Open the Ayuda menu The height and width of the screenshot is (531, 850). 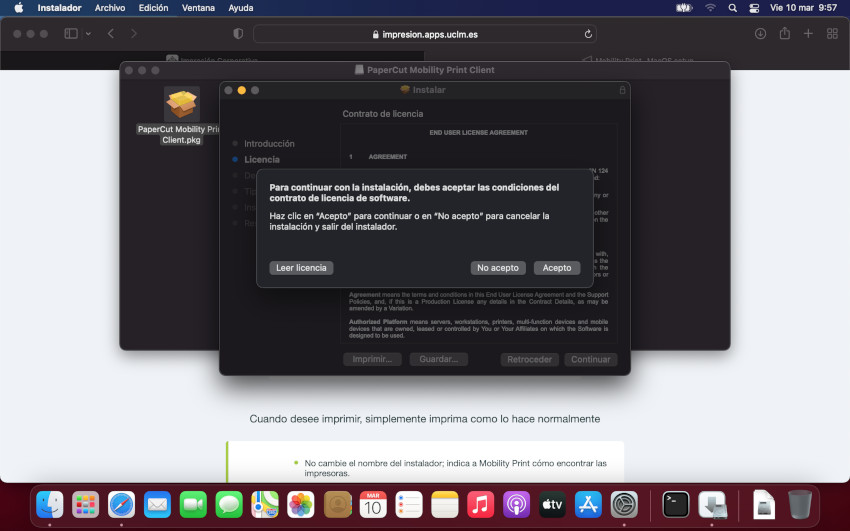[241, 8]
